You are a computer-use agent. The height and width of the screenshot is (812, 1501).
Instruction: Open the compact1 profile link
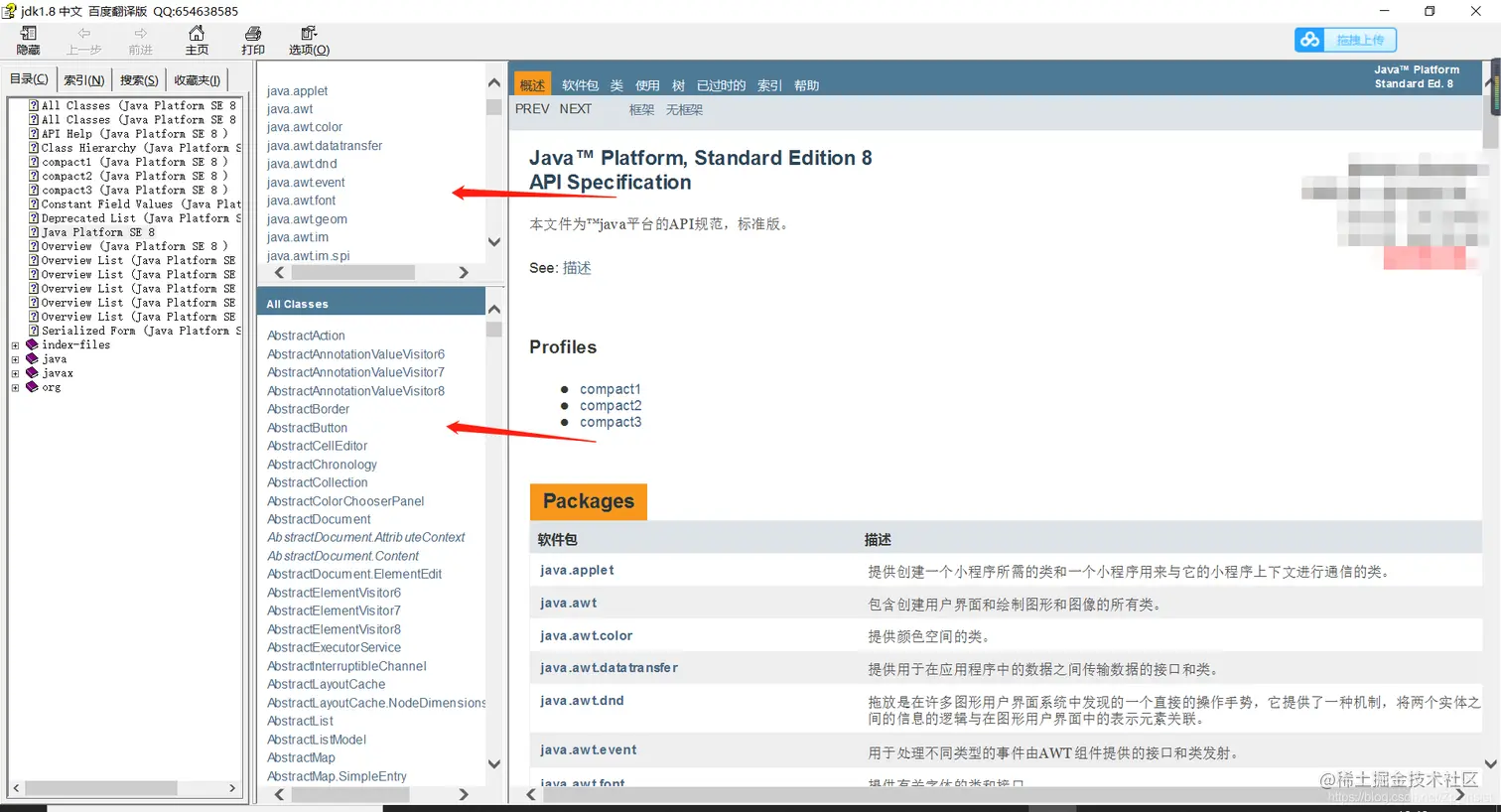point(611,389)
